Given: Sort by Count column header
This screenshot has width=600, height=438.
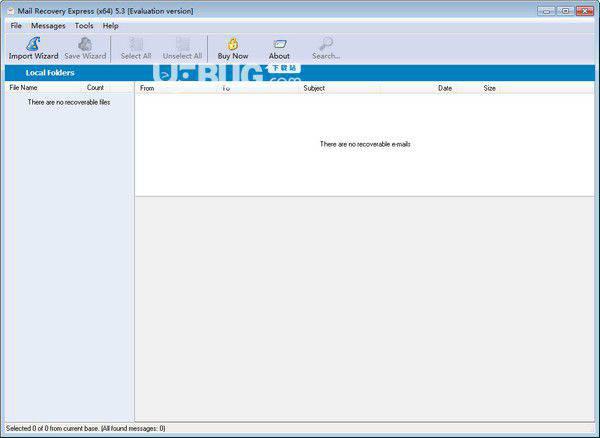Looking at the screenshot, I should [x=95, y=88].
